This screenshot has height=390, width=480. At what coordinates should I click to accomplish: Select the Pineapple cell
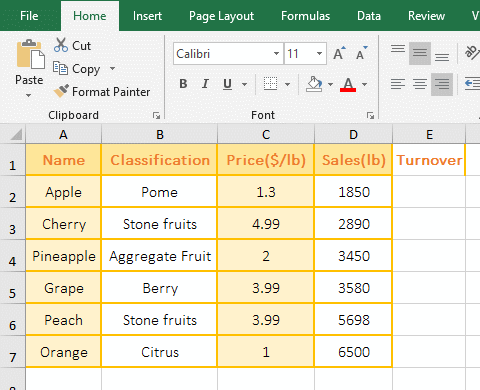click(x=63, y=256)
